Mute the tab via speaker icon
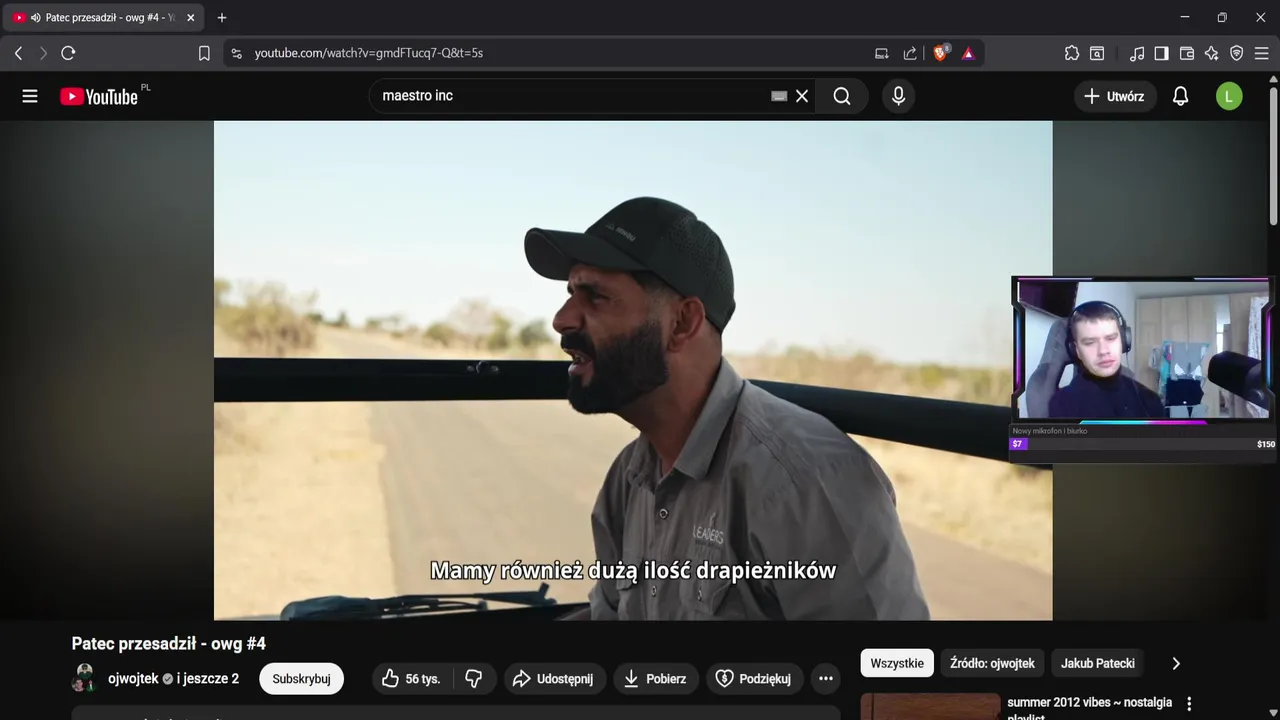Viewport: 1280px width, 720px height. [36, 18]
